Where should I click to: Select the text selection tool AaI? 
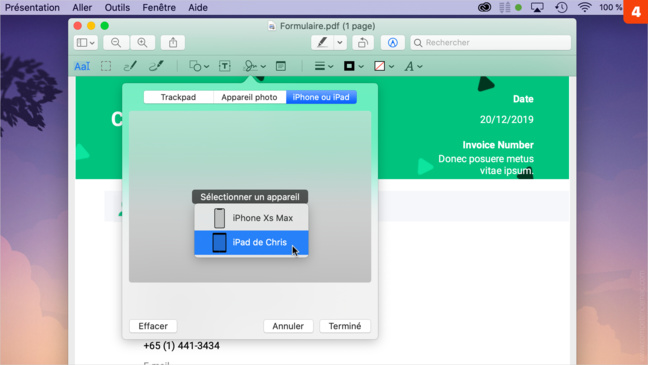tap(82, 66)
